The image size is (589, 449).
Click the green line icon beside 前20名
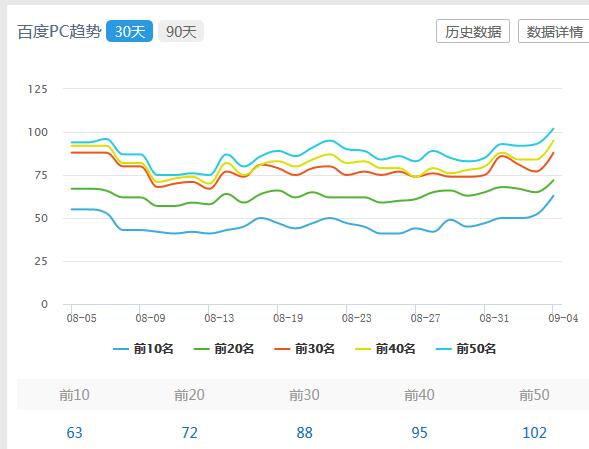201,349
